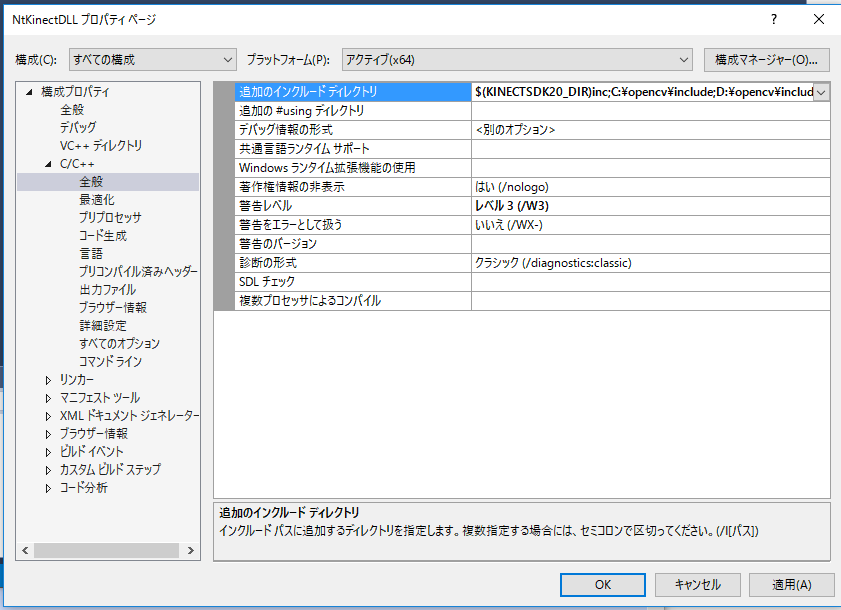This screenshot has width=841, height=610.
Task: Collapse the C/C++ tree node
Action: click(x=48, y=164)
